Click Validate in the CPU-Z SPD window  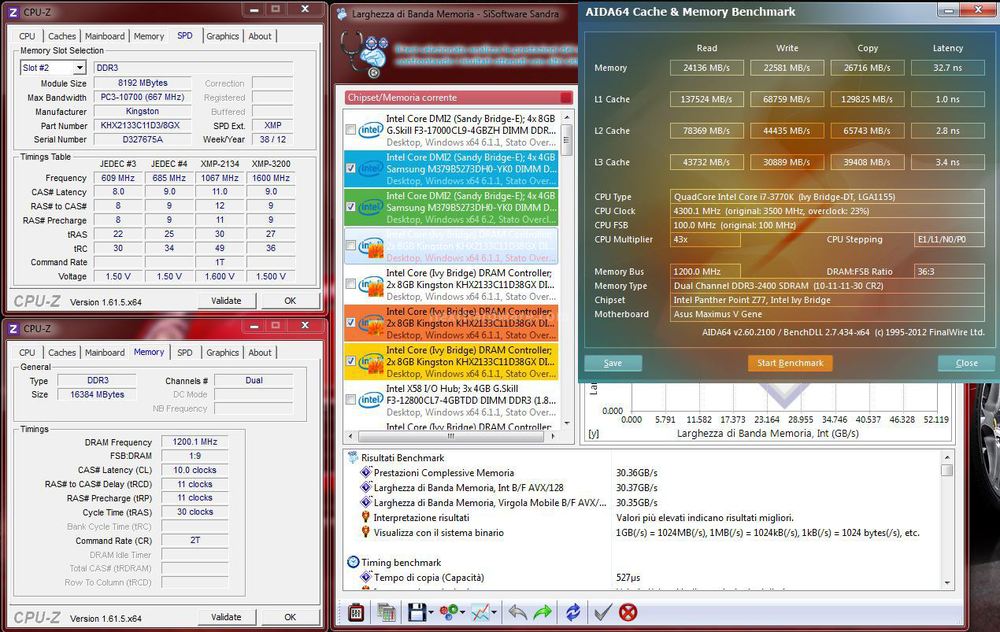[226, 300]
